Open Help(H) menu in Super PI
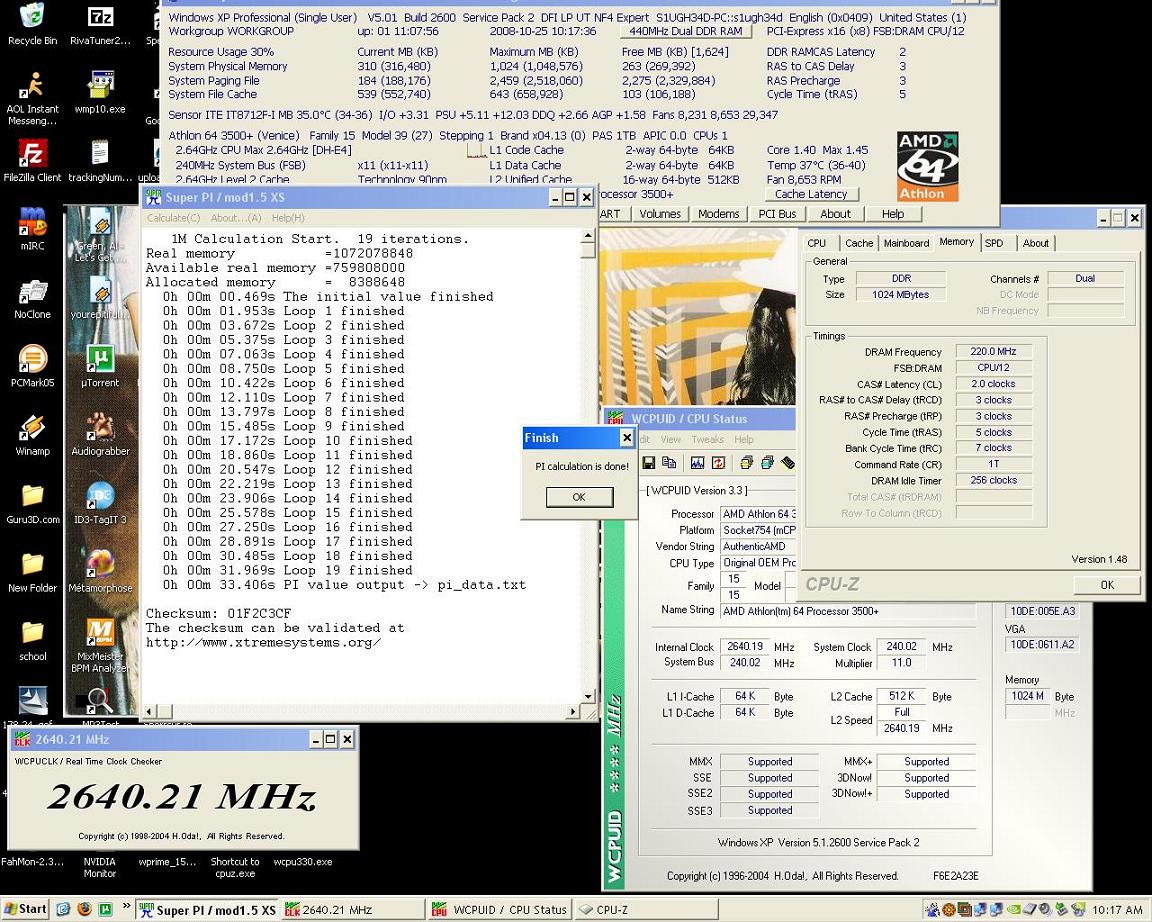 coord(288,218)
